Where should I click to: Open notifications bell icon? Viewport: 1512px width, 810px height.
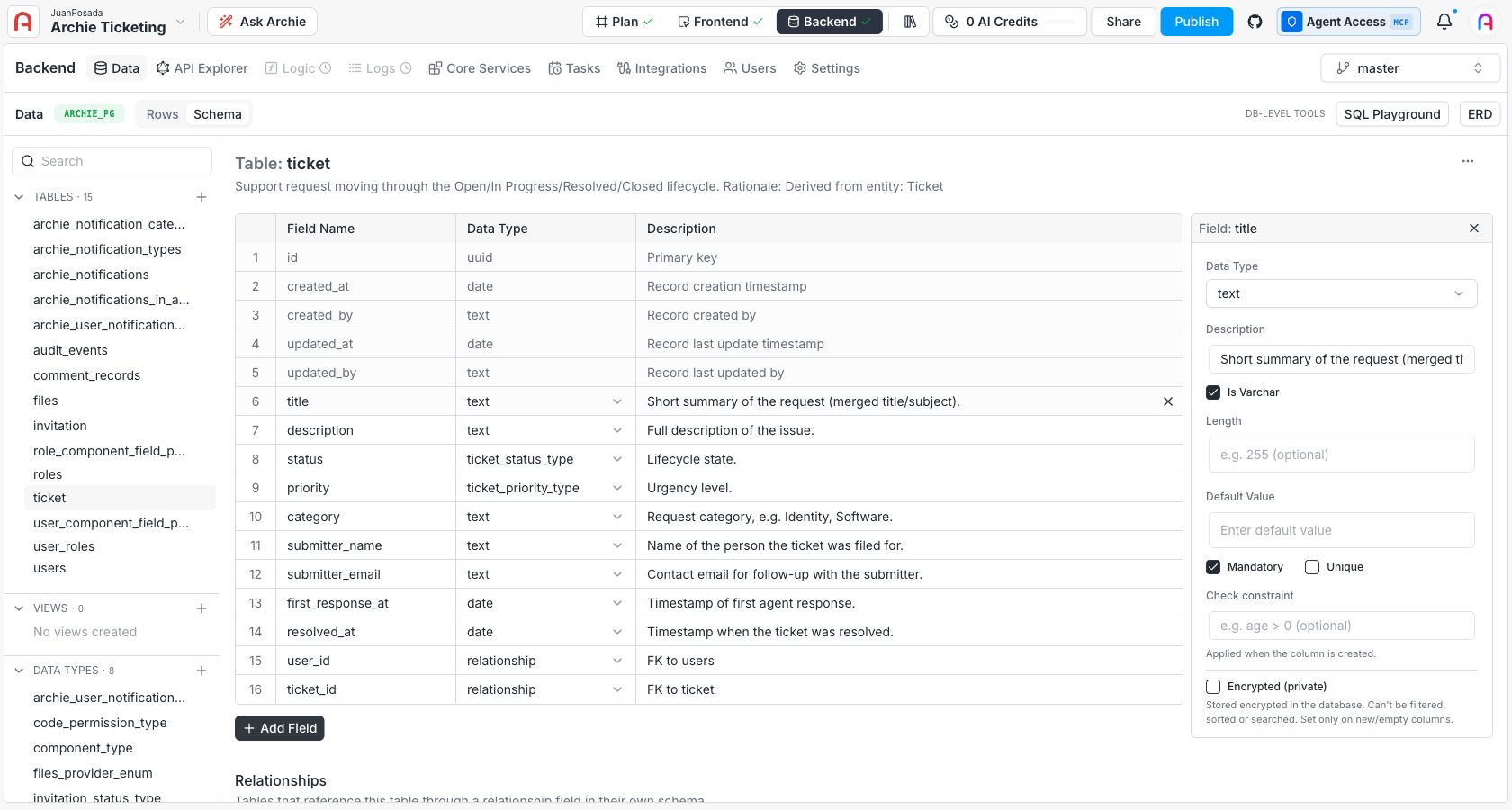pyautogui.click(x=1444, y=22)
